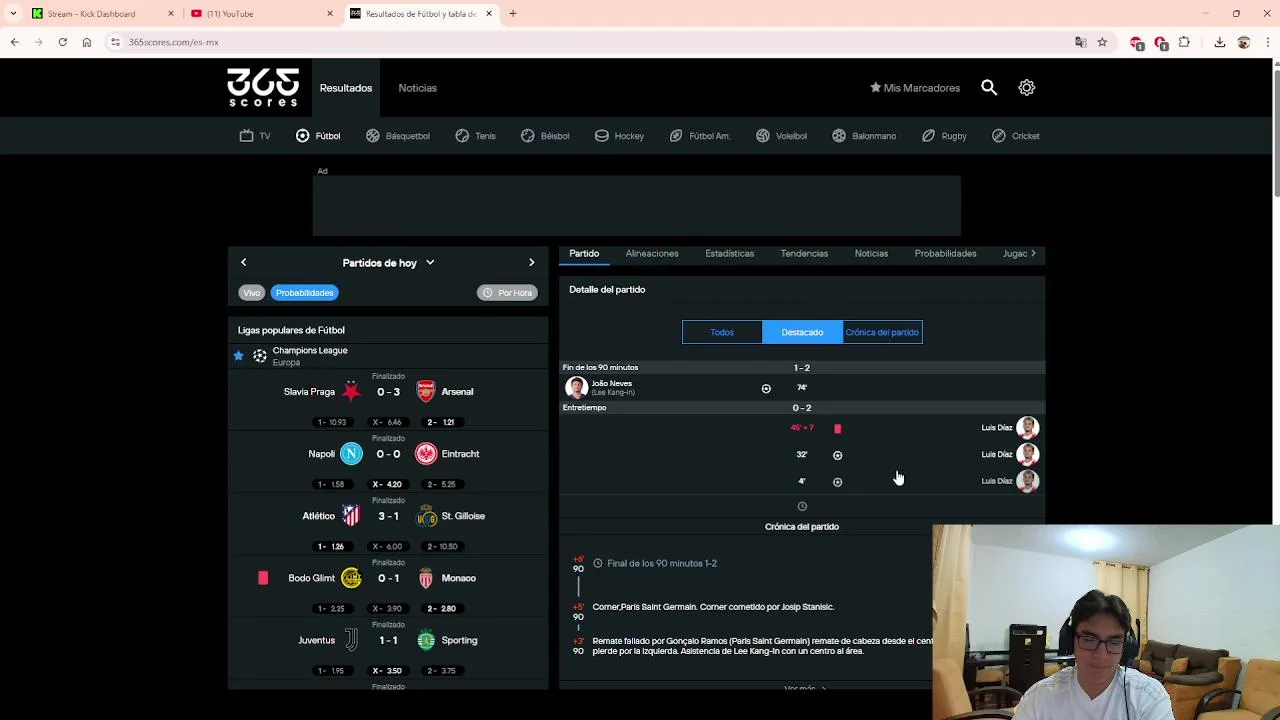Show more match detail tabs arrow

pos(1033,254)
